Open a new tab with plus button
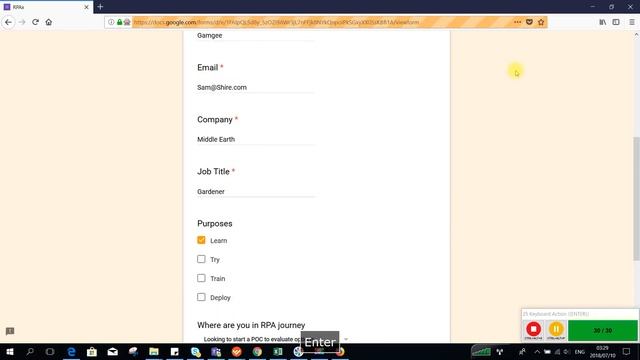 point(100,7)
